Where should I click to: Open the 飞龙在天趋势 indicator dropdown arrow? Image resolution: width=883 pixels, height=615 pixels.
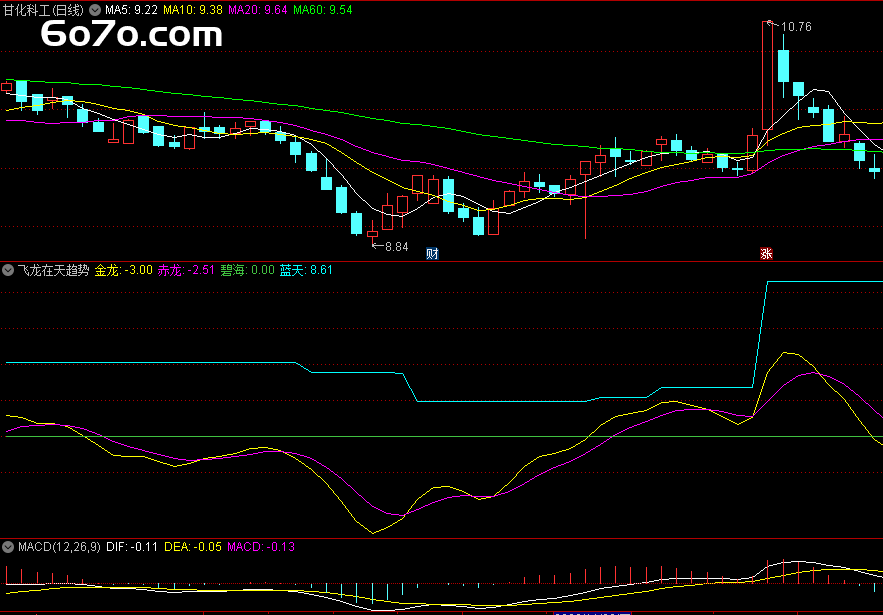tap(8, 270)
